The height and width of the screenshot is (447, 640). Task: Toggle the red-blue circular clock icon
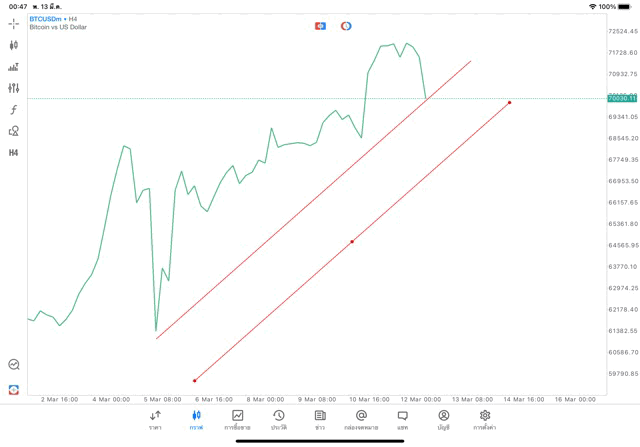(346, 26)
